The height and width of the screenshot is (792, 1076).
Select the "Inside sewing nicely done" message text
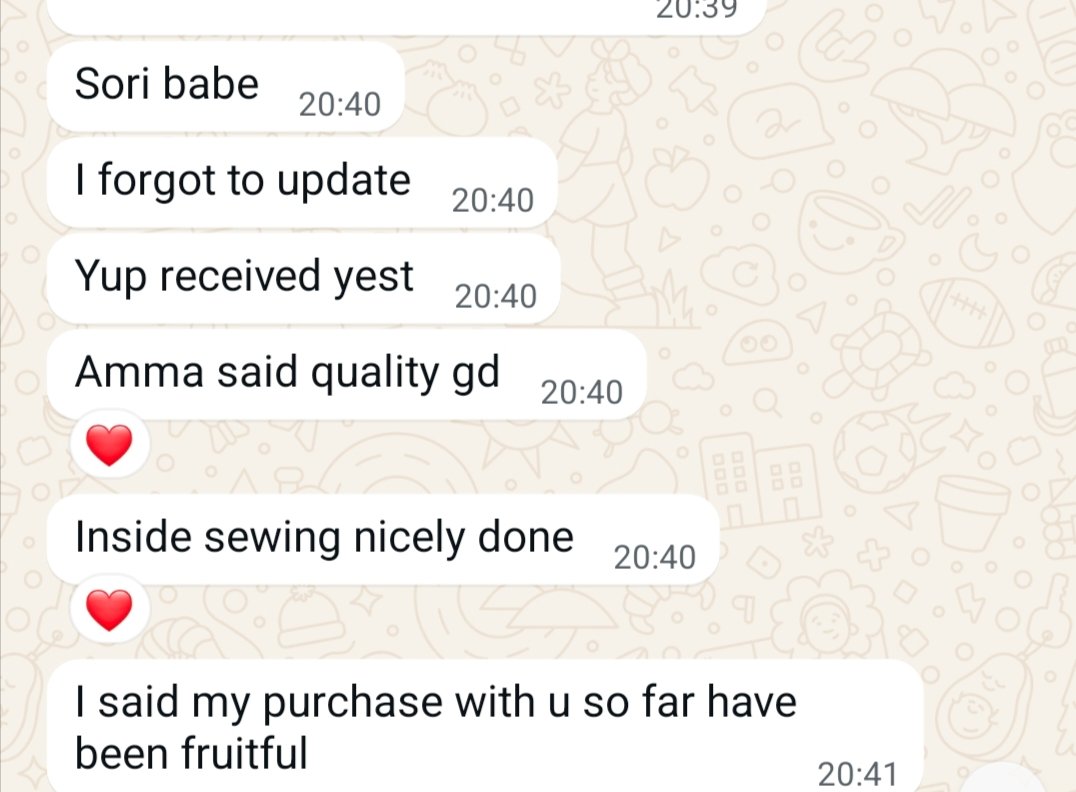coord(324,537)
